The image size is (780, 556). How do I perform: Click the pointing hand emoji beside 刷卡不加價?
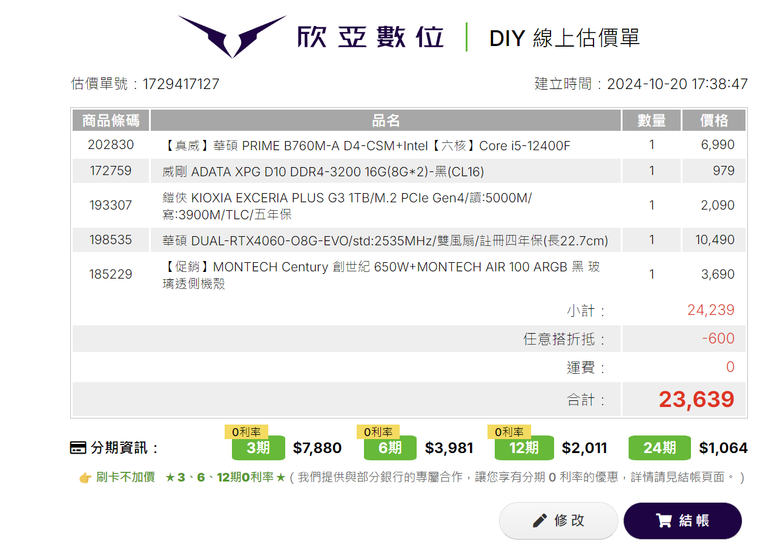click(x=85, y=478)
